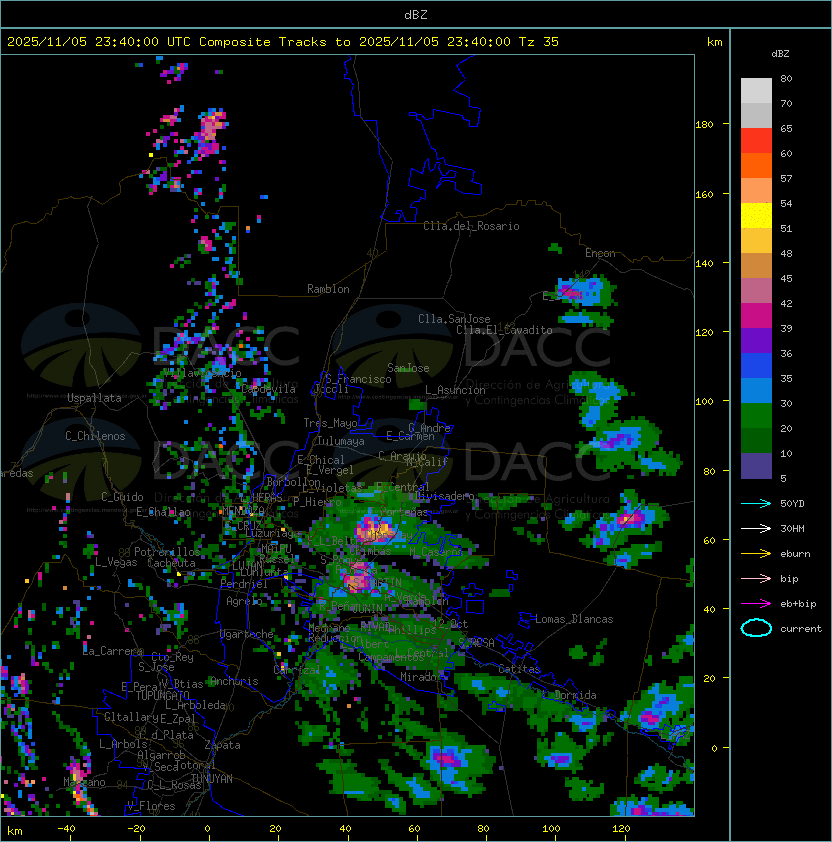Click the C_Chilenos place label
832x842 pixels.
click(x=95, y=436)
